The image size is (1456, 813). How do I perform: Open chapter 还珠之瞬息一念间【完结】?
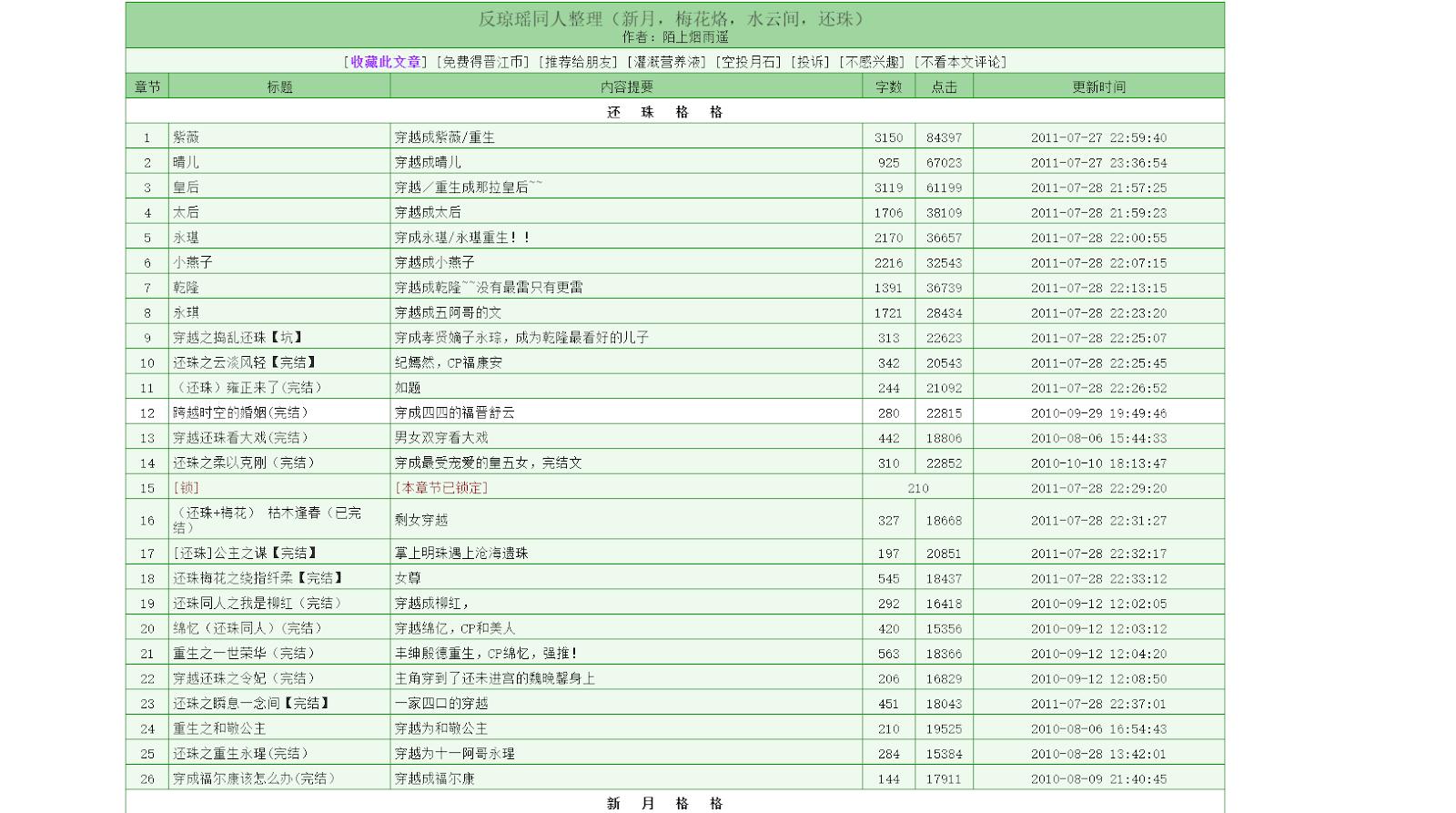coord(251,704)
